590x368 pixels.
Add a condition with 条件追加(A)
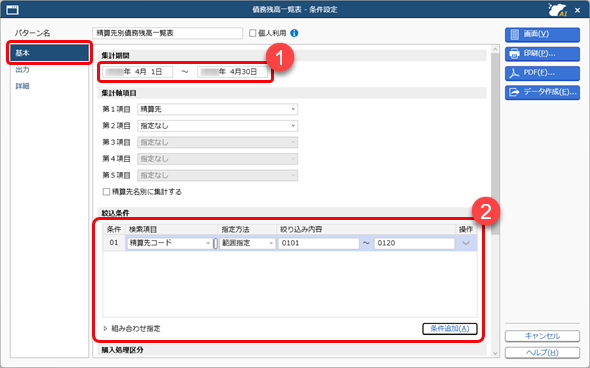point(450,328)
